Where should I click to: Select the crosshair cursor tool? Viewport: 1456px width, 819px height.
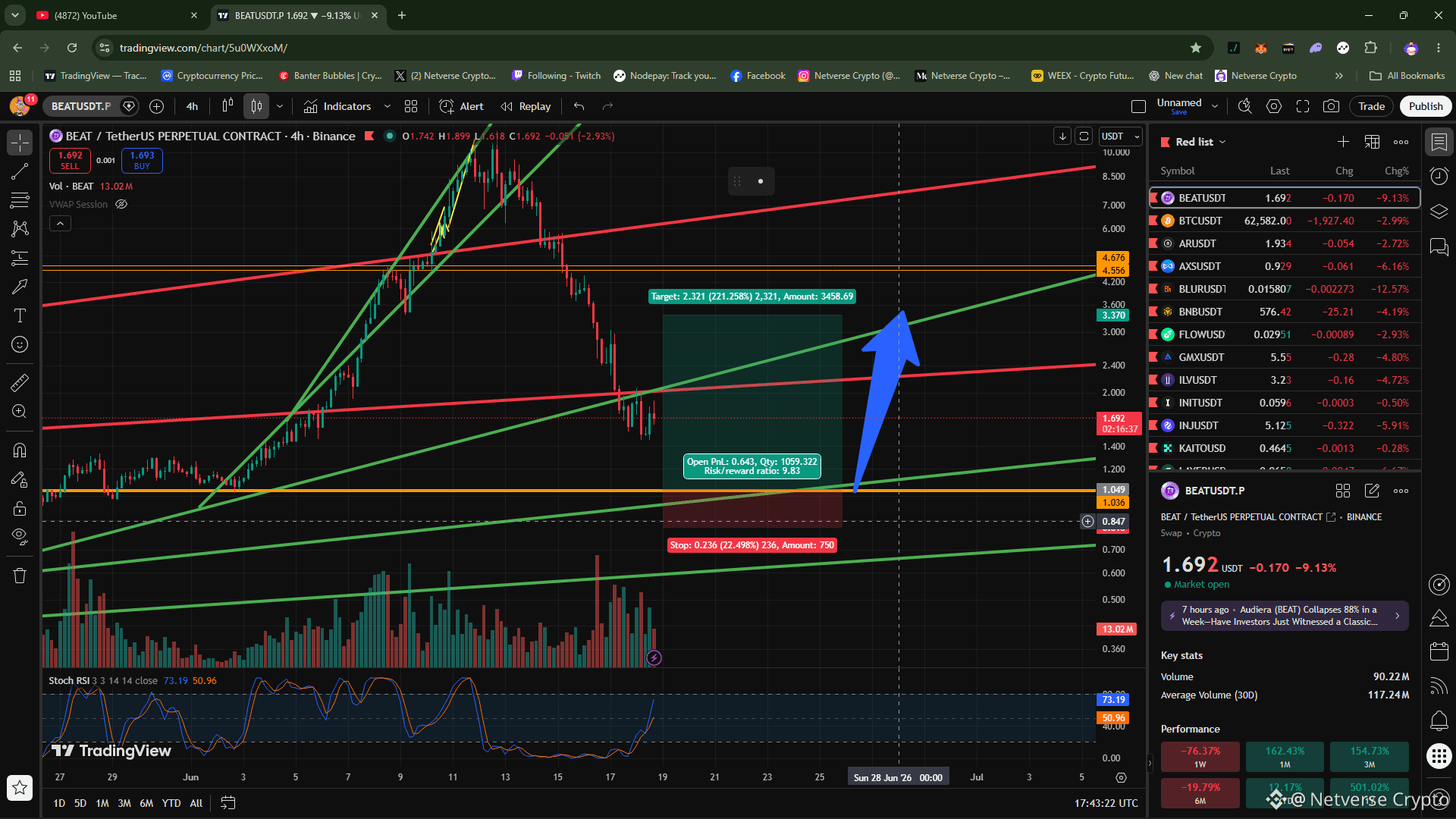[x=20, y=142]
